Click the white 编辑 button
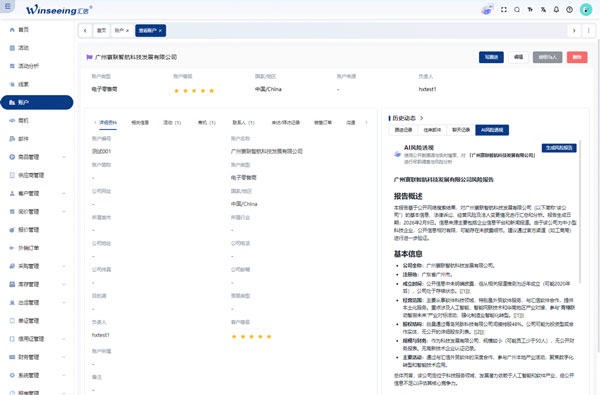This screenshot has height=395, width=600. pos(518,57)
